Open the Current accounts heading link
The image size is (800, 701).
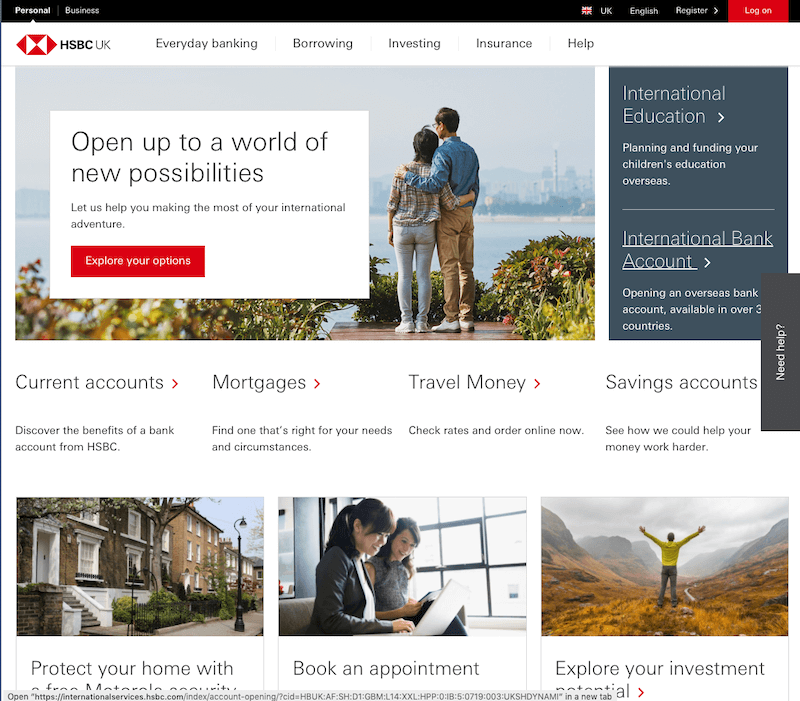89,383
